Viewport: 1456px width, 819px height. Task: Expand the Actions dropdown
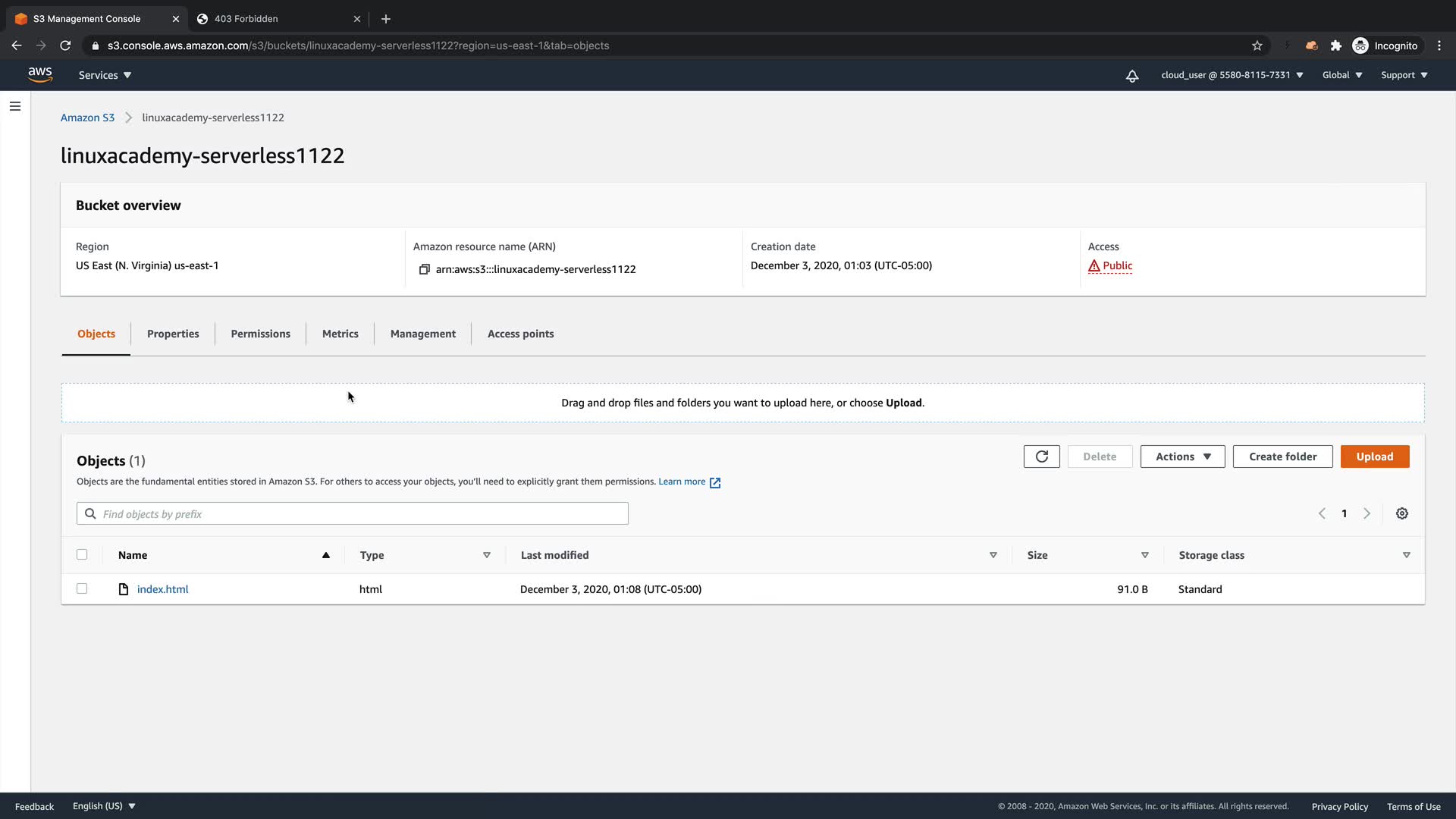pyautogui.click(x=1182, y=457)
